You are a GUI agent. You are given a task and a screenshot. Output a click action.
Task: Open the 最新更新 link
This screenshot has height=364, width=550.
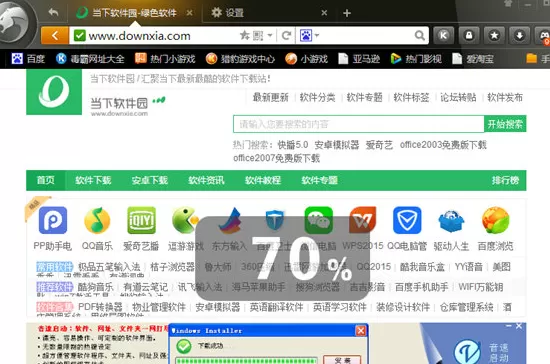point(270,97)
